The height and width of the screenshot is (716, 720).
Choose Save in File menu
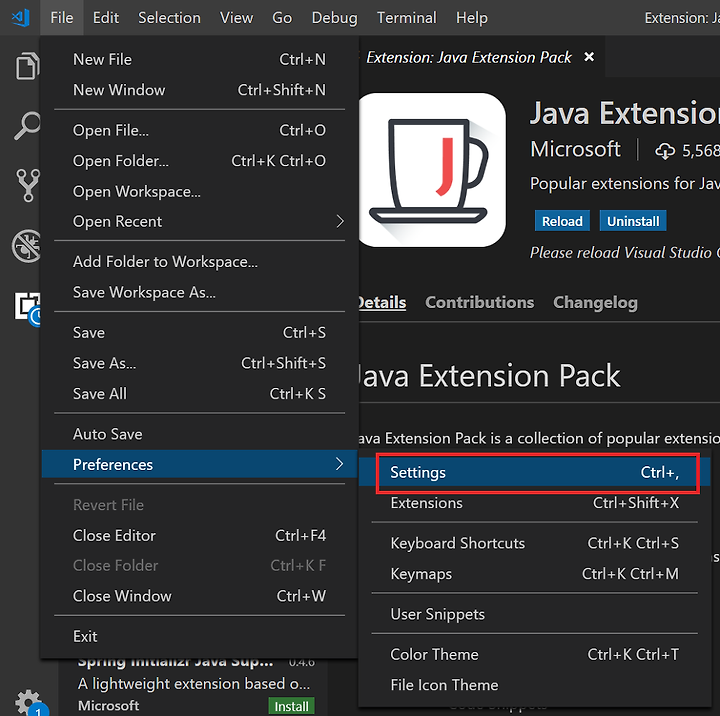199,333
